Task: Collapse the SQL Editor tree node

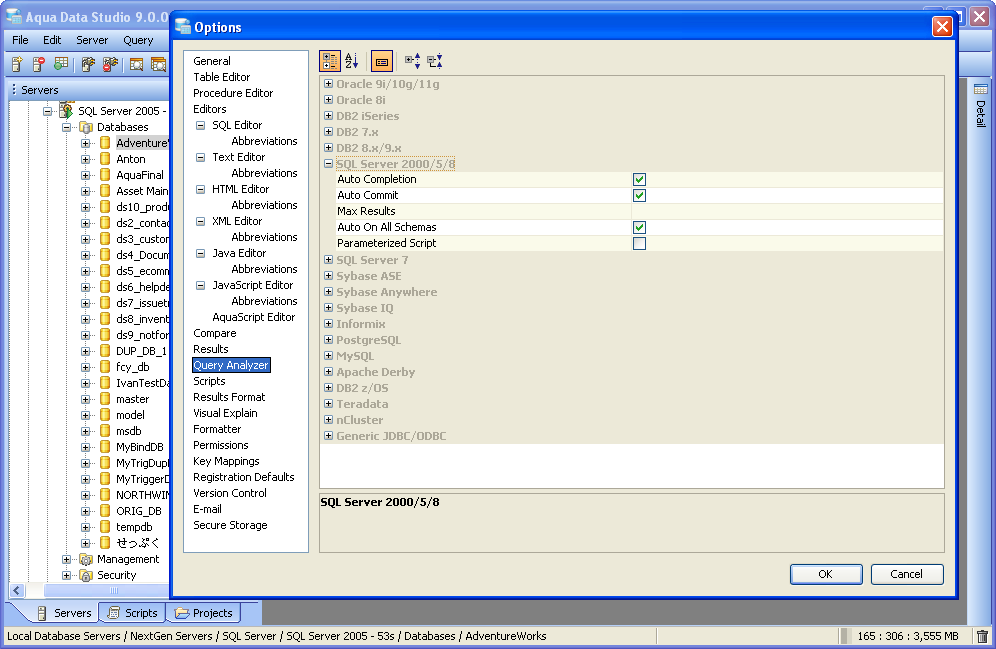Action: [200, 125]
